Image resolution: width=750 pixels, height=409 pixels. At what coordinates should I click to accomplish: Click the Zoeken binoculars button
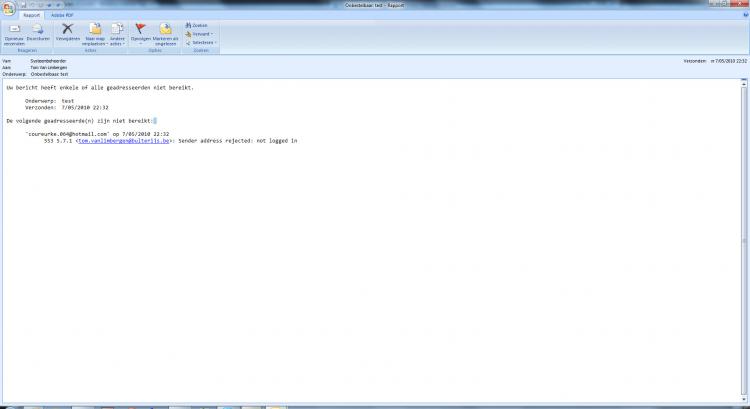[196, 25]
